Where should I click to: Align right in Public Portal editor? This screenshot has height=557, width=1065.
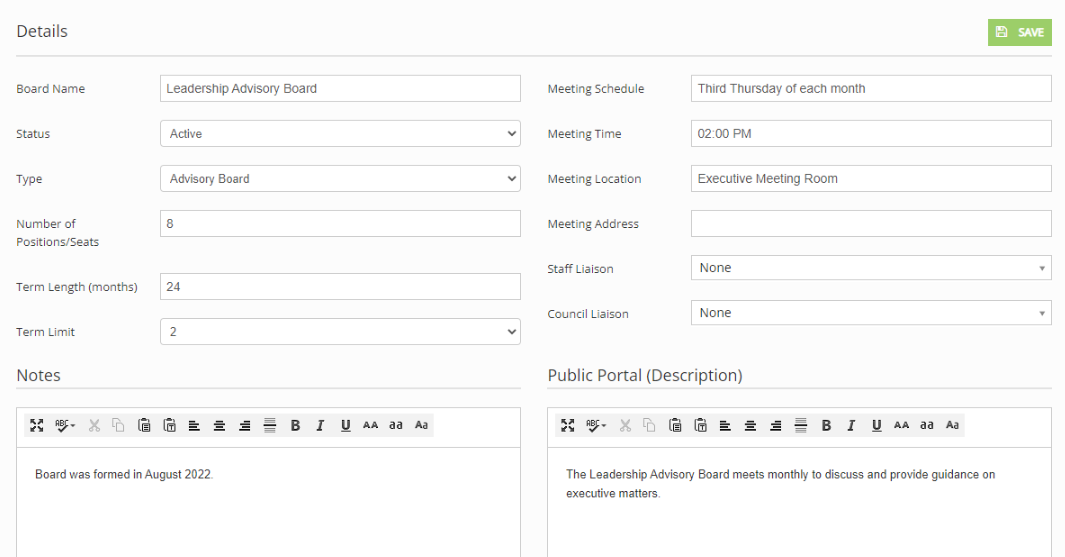[x=776, y=425]
